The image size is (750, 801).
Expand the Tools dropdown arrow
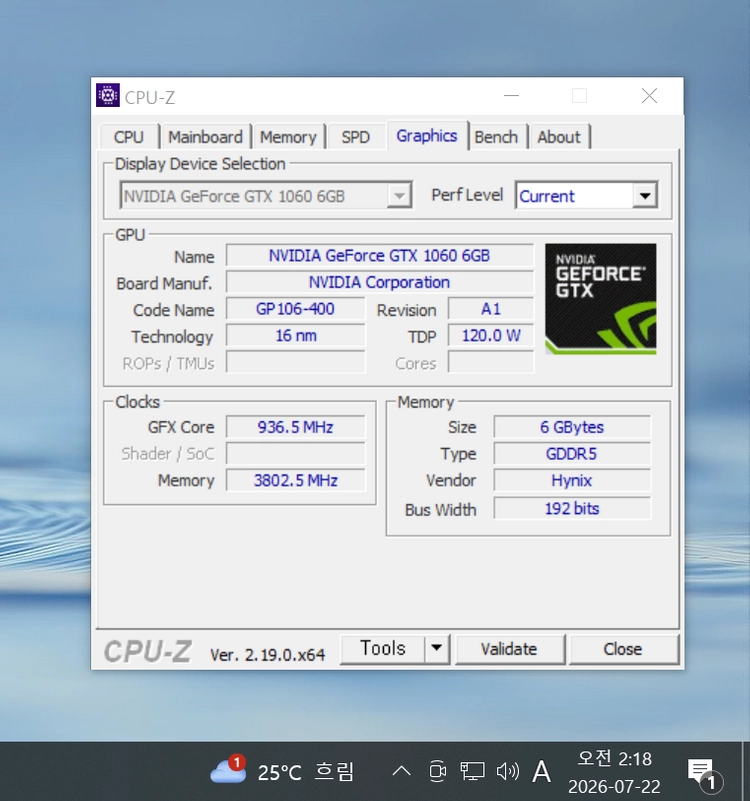click(436, 649)
